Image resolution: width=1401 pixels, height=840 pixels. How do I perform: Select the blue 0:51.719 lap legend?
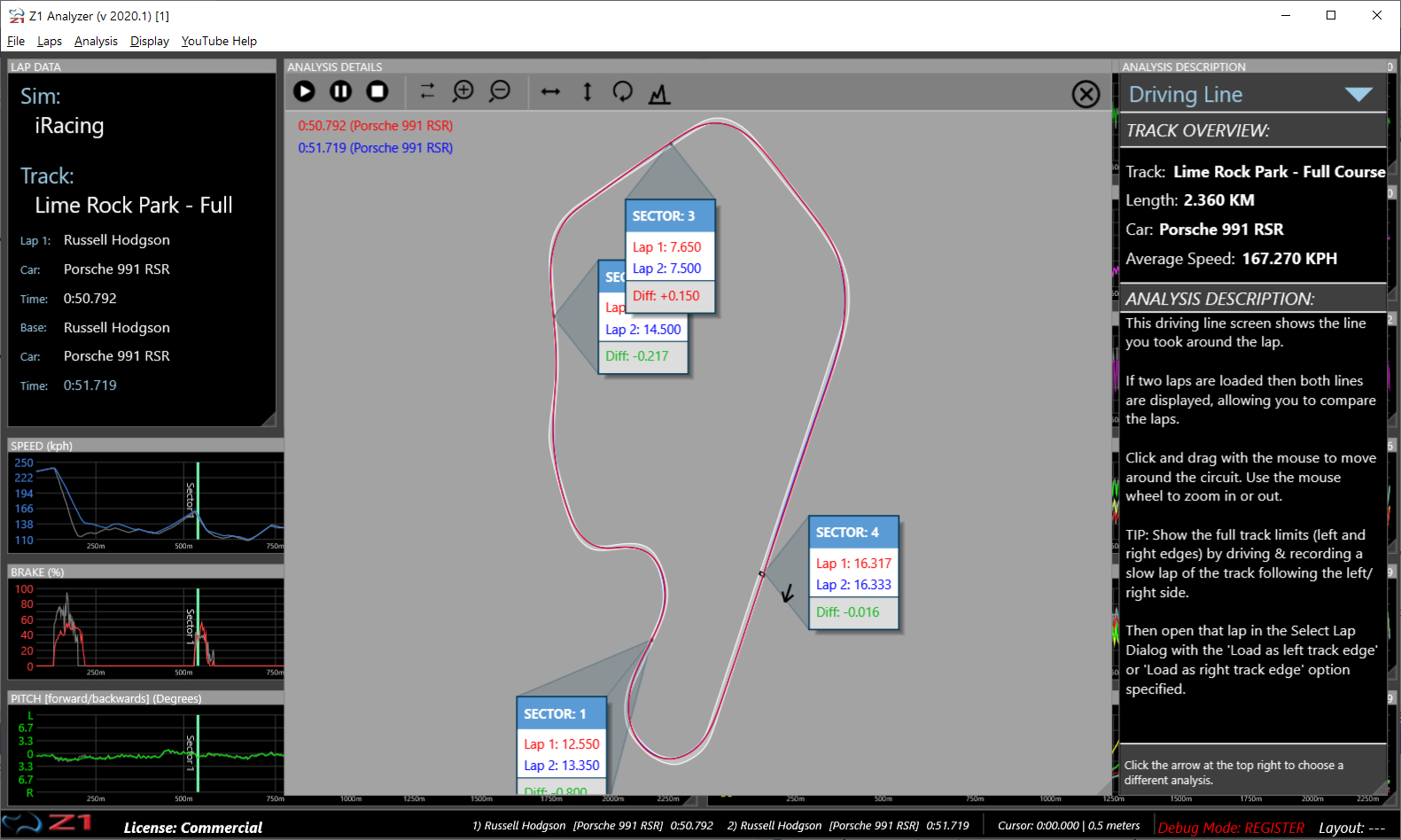[x=376, y=148]
